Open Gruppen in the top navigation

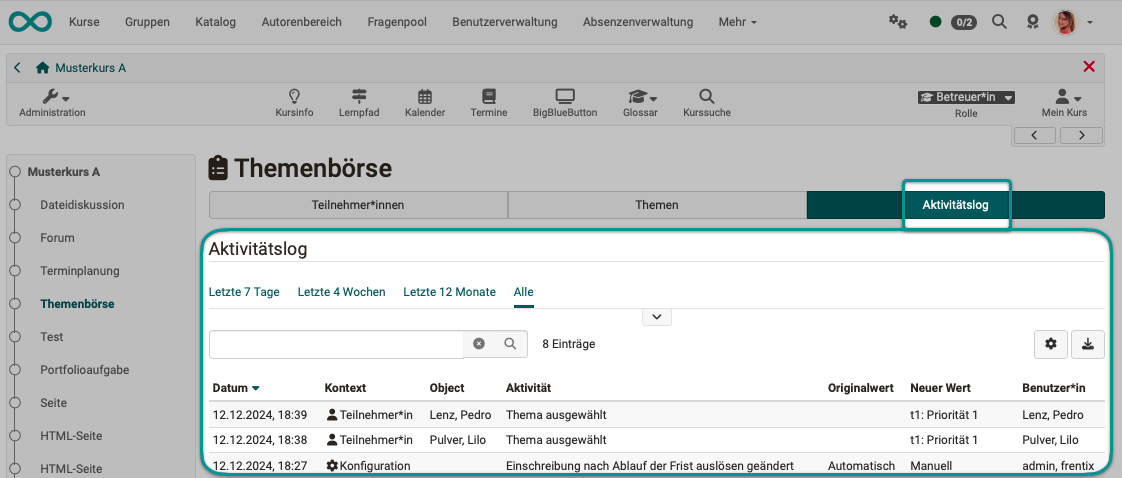[147, 22]
